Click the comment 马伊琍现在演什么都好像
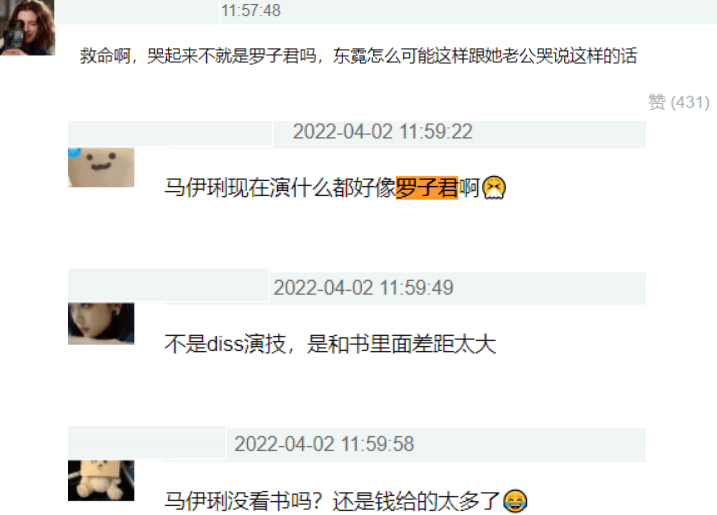This screenshot has width=717, height=515. 335,188
